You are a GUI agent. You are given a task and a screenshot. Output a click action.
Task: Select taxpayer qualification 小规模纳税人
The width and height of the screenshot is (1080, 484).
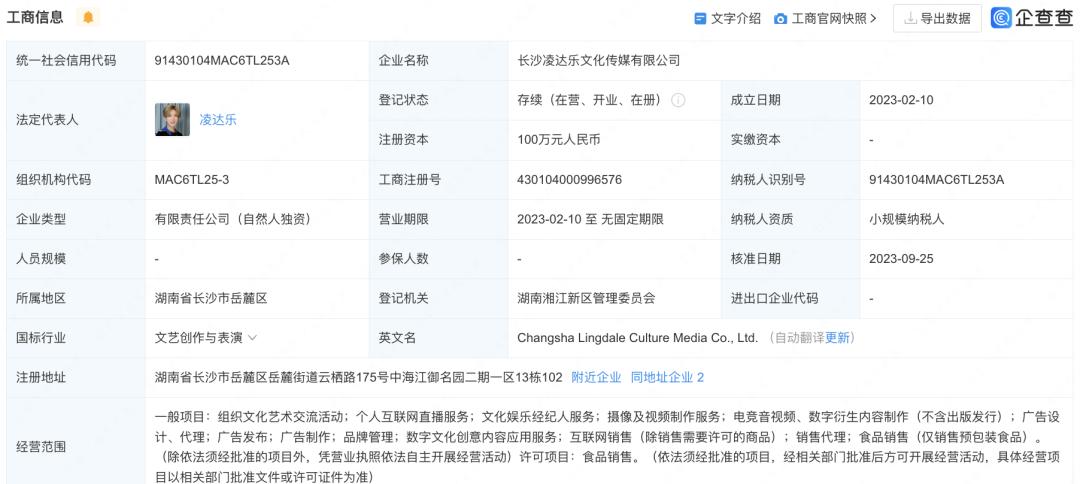pyautogui.click(x=906, y=220)
